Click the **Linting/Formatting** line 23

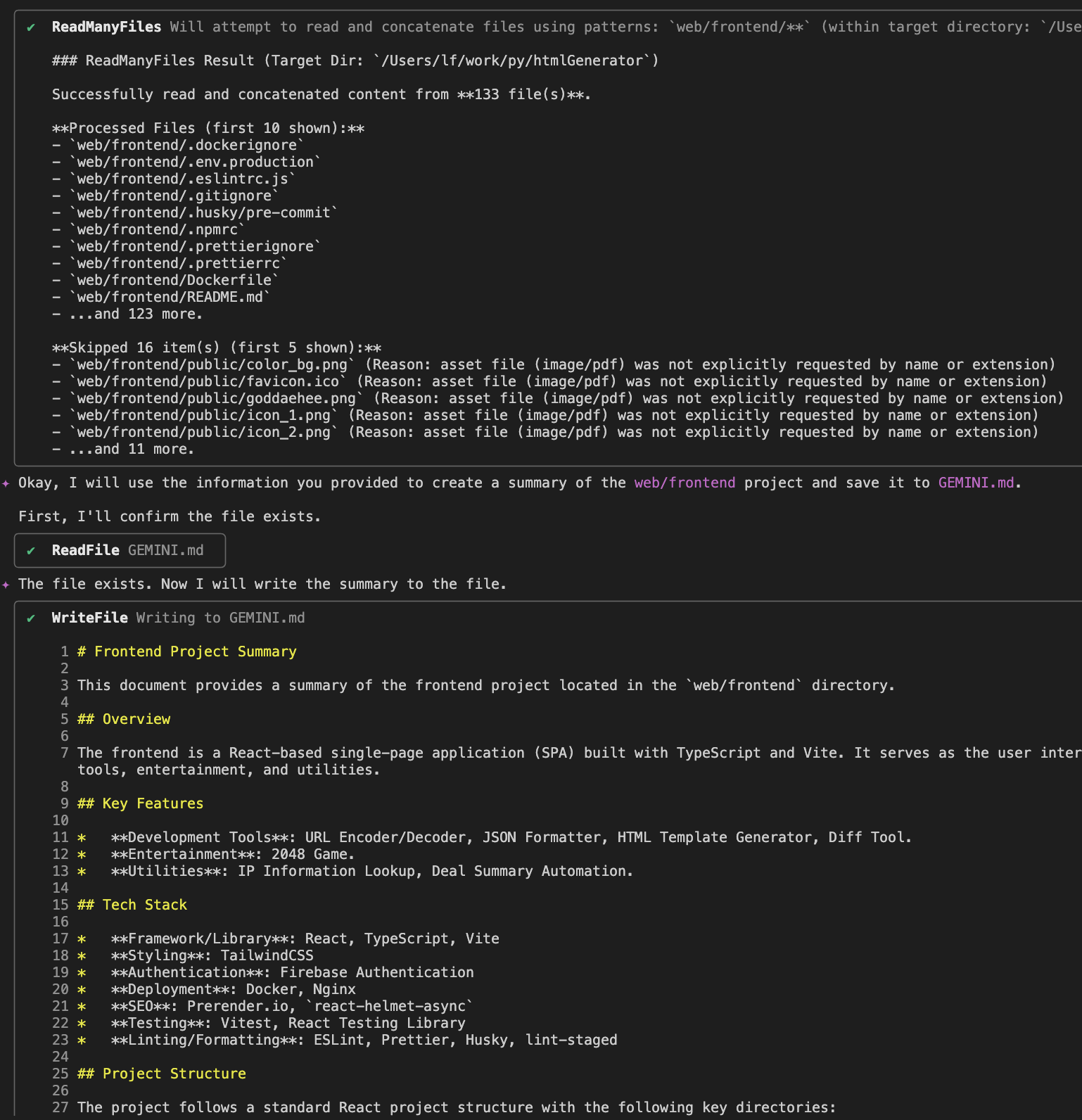[x=347, y=1040]
